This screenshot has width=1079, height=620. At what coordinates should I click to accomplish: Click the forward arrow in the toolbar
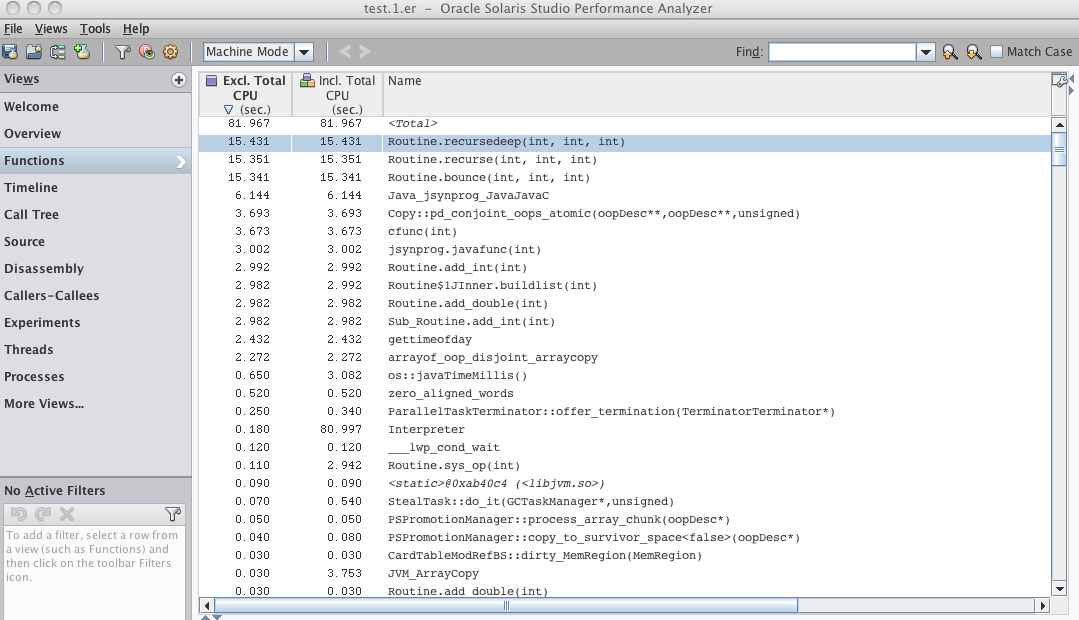coord(365,52)
